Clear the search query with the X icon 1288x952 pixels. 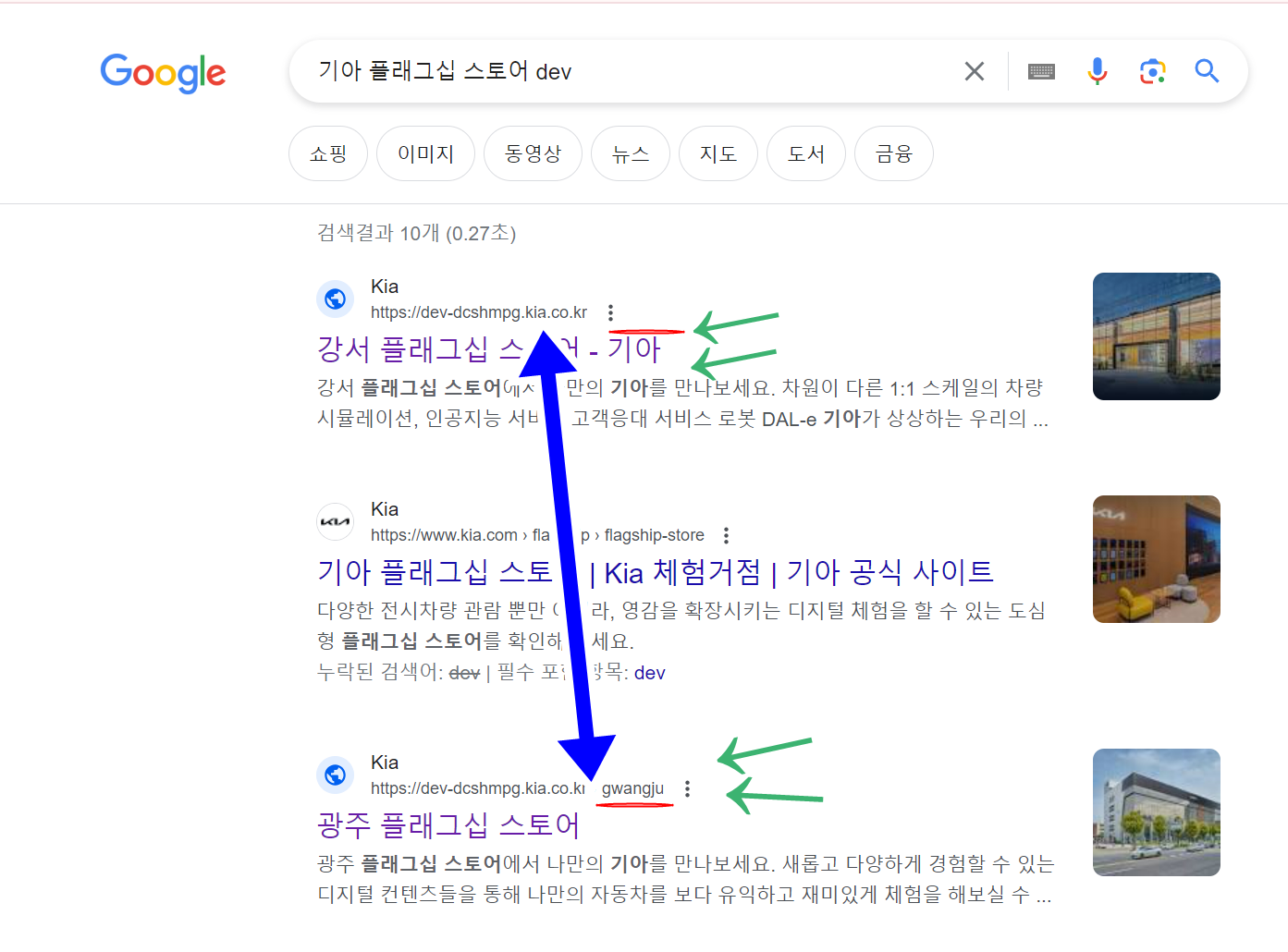click(974, 70)
